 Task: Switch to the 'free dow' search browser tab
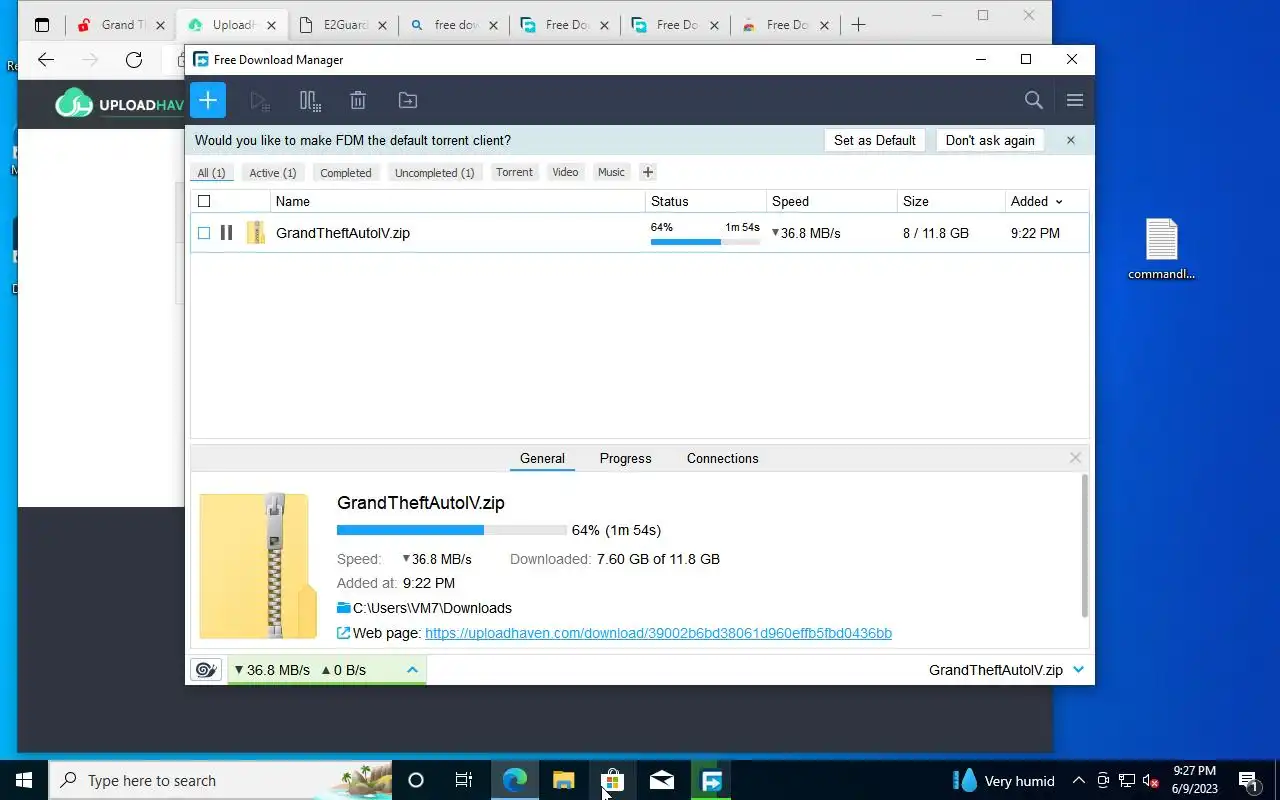454,25
